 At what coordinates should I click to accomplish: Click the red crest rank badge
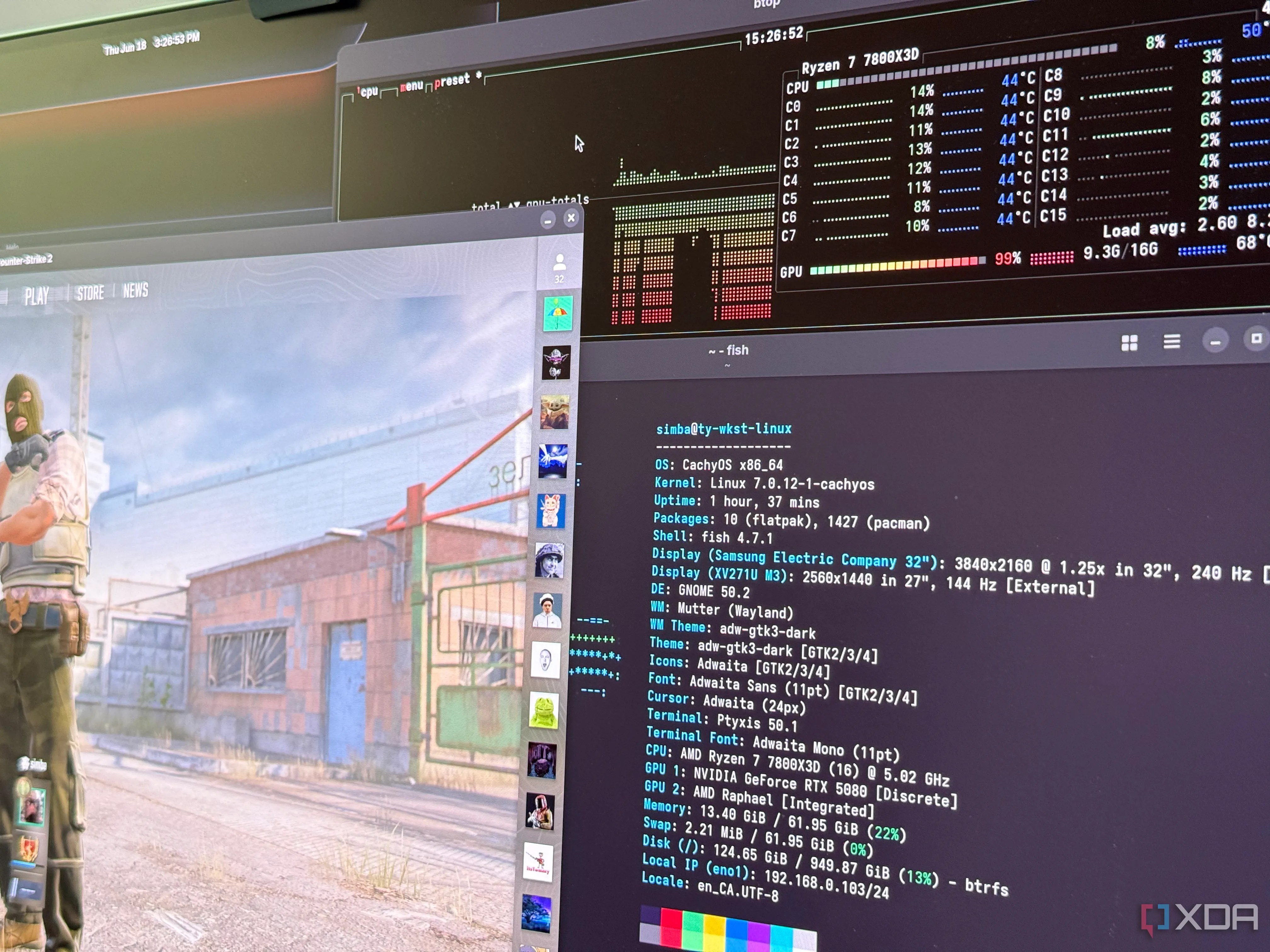(29, 849)
